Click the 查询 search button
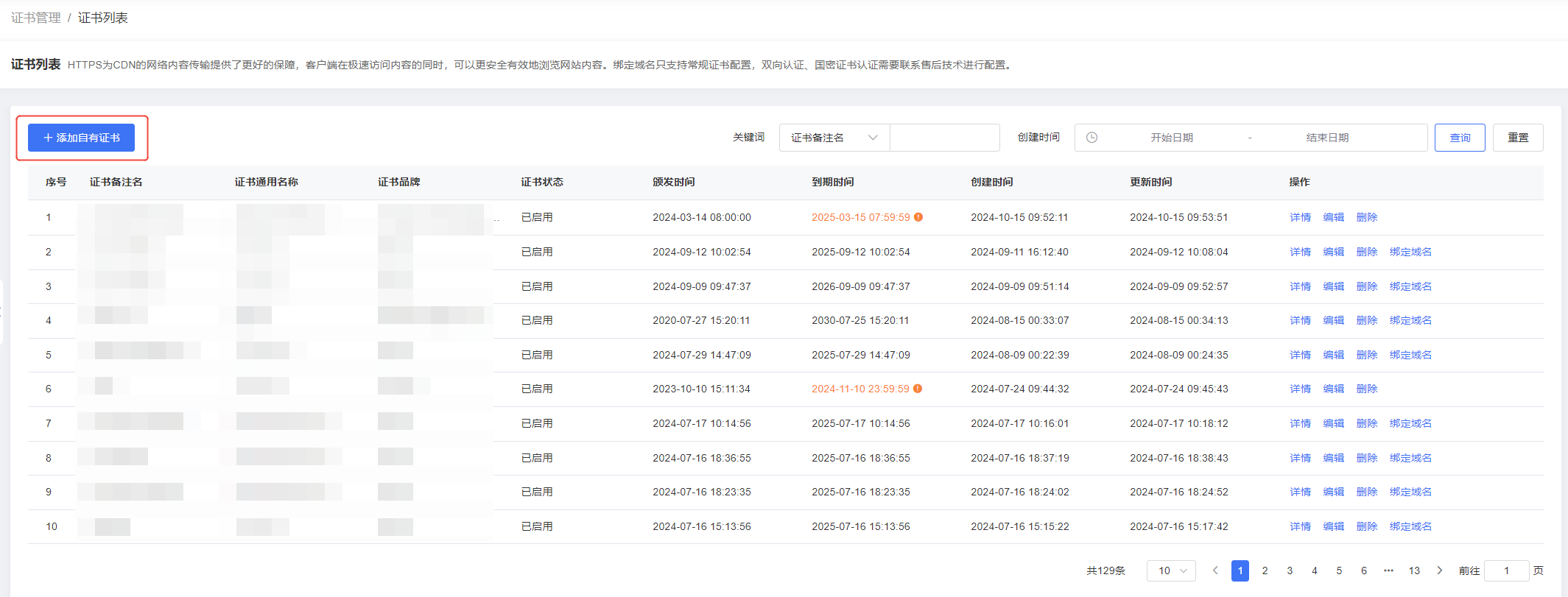 1460,138
